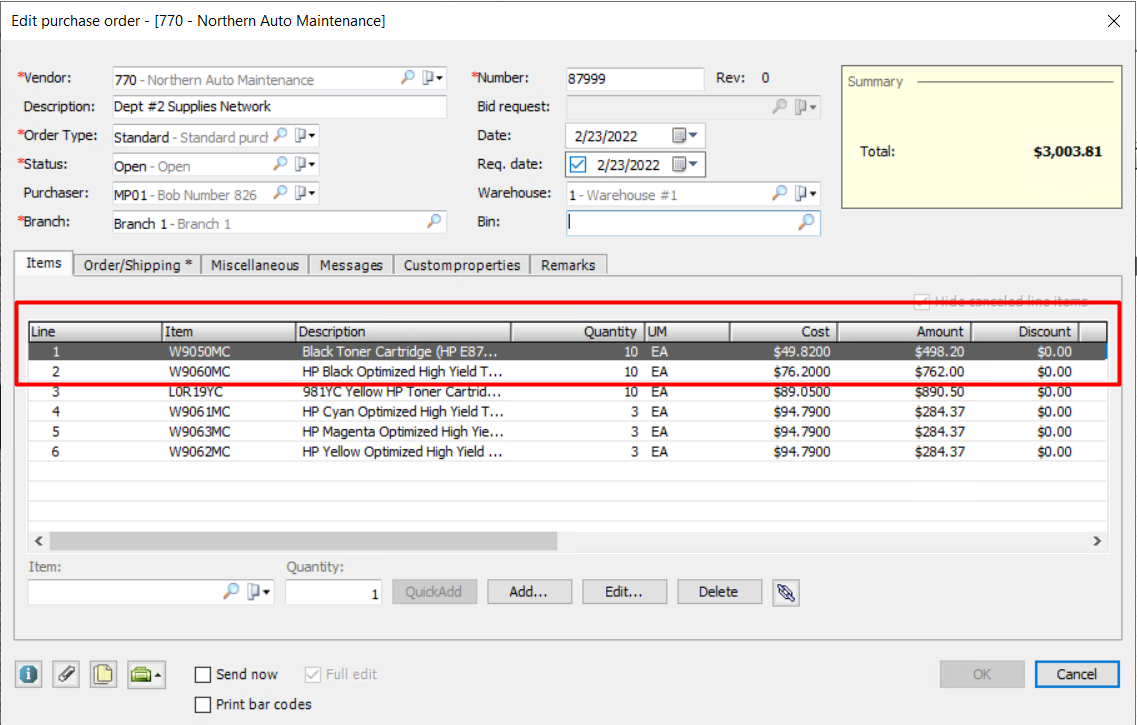Click the blue information icon
This screenshot has height=725, width=1137.
click(x=28, y=674)
